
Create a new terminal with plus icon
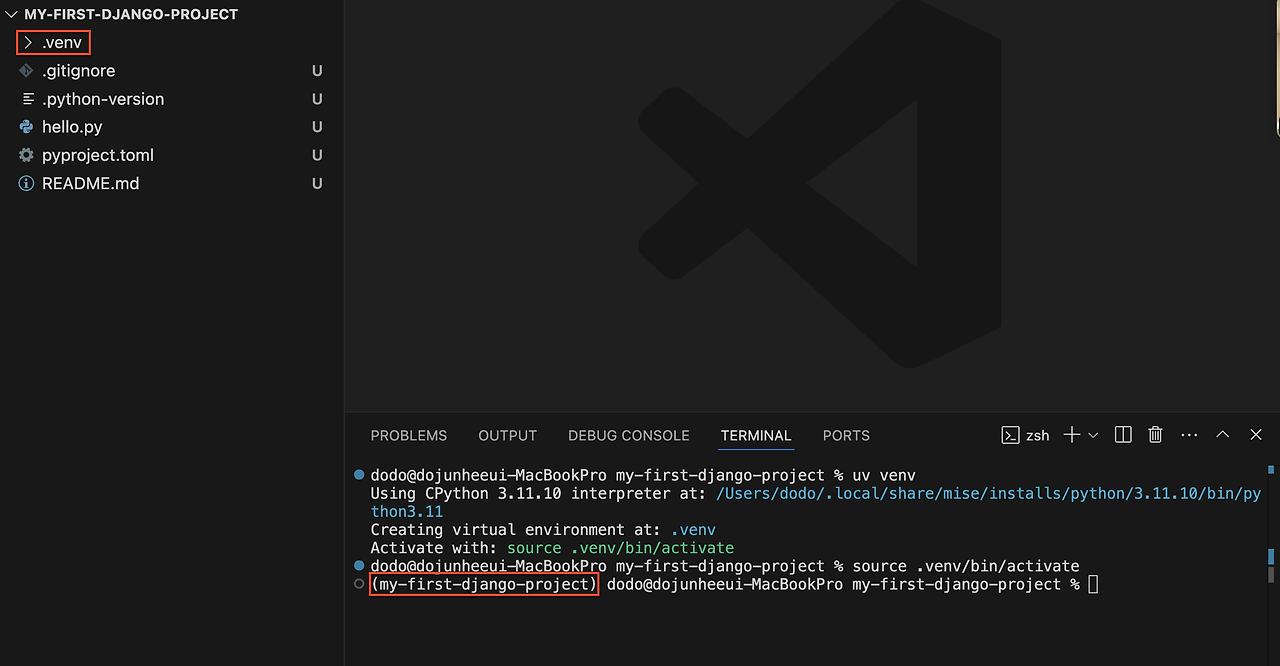tap(1072, 435)
